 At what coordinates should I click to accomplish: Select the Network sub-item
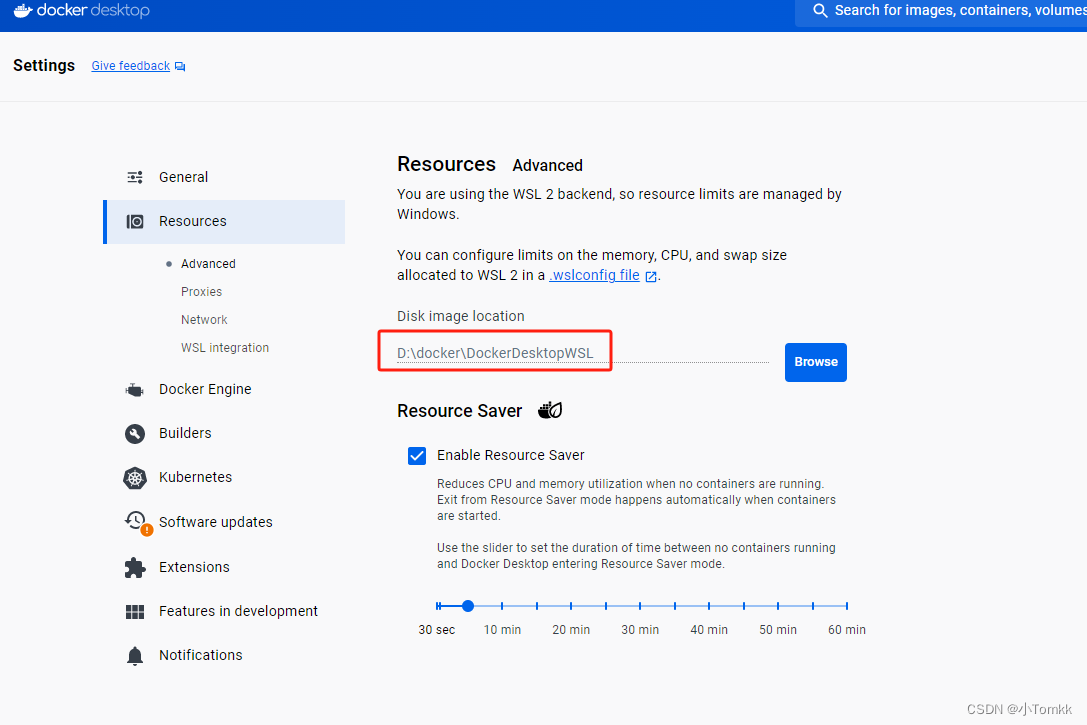click(x=204, y=320)
